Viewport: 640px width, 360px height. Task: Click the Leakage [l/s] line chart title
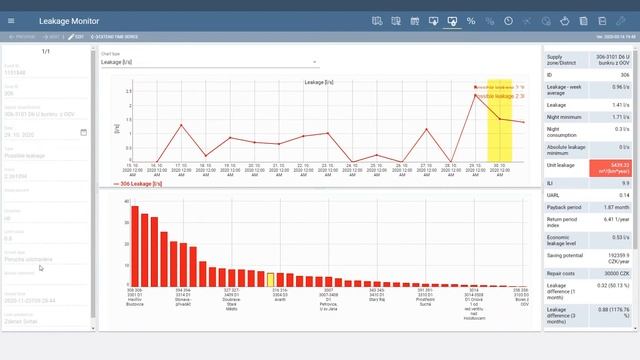click(x=319, y=82)
